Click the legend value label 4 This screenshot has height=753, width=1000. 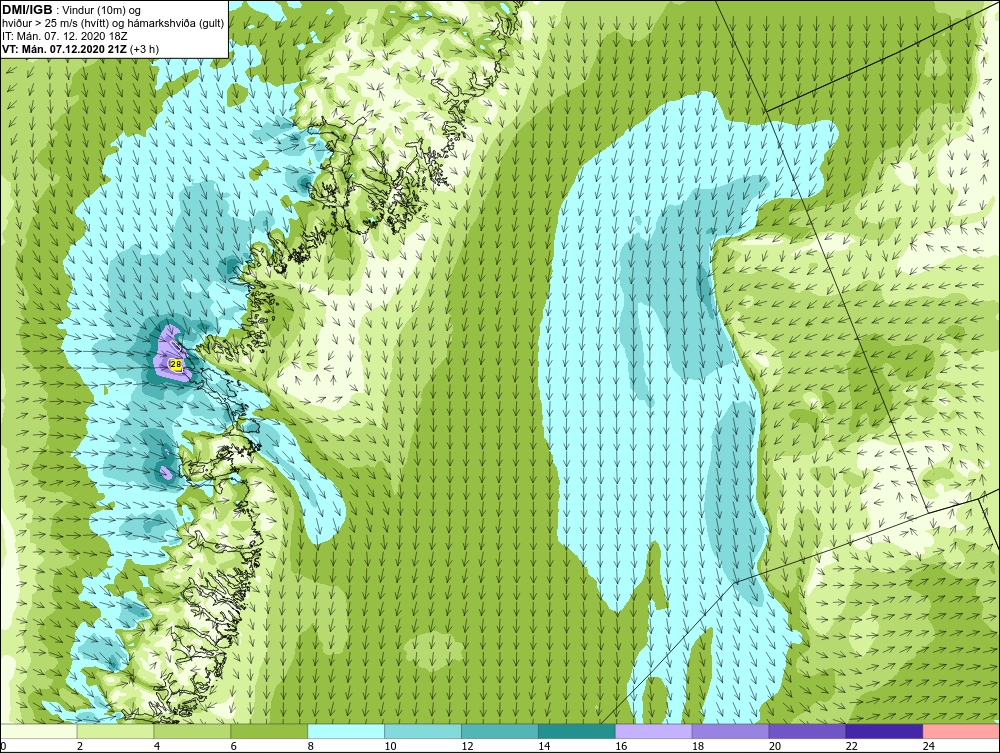pos(157,746)
